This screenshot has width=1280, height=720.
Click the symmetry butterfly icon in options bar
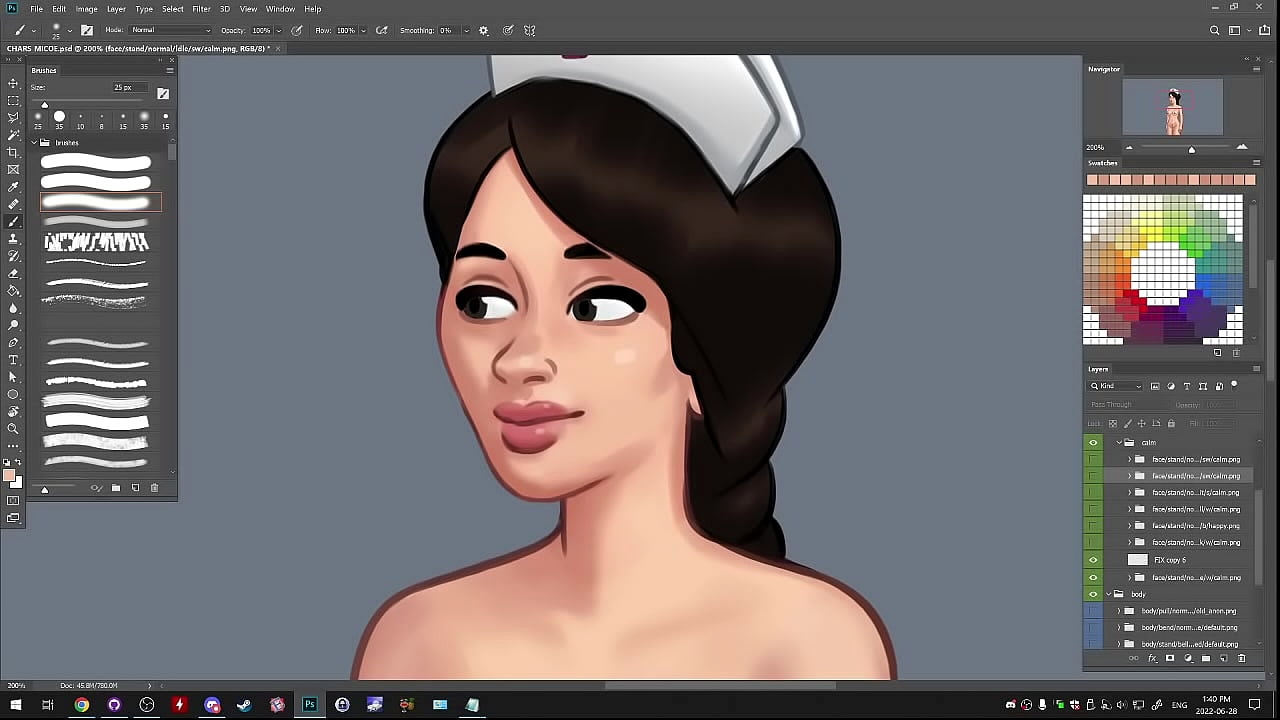[x=530, y=30]
